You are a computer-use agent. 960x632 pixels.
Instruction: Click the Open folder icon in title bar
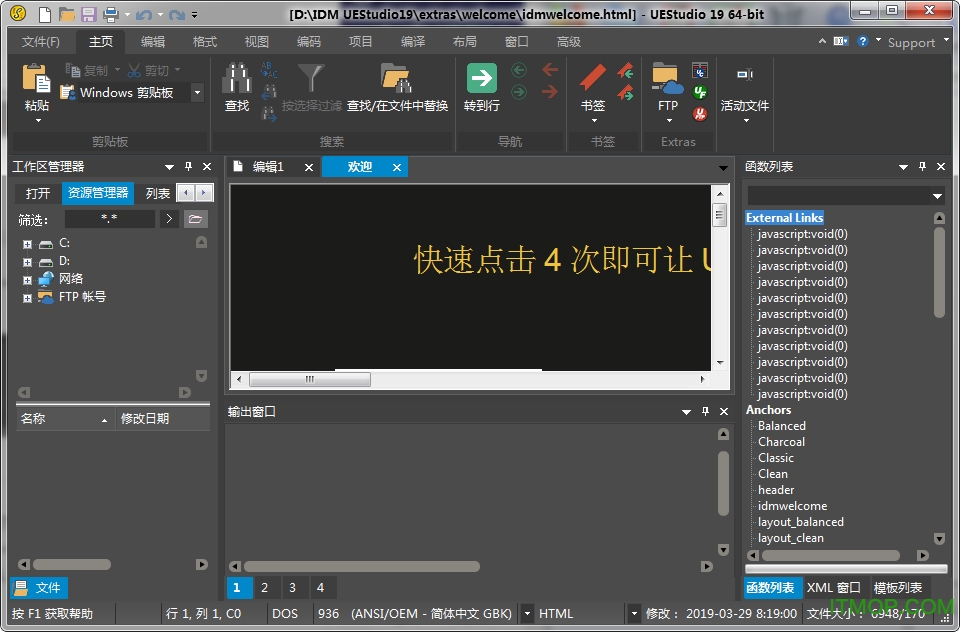click(x=66, y=13)
